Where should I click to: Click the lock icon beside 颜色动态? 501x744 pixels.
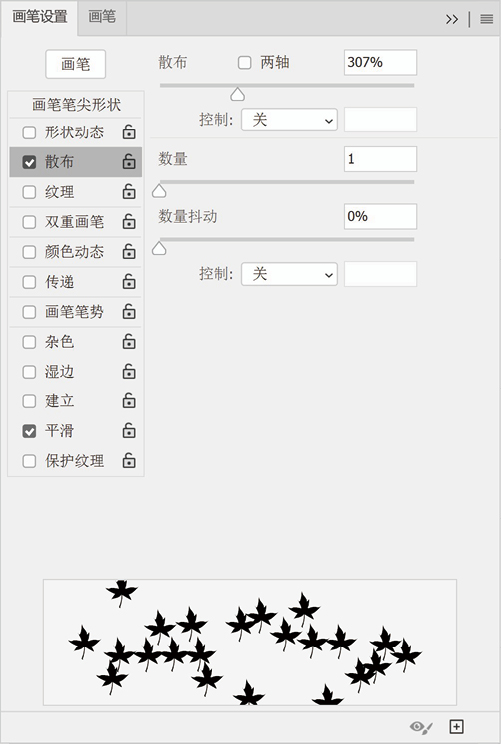(x=129, y=251)
